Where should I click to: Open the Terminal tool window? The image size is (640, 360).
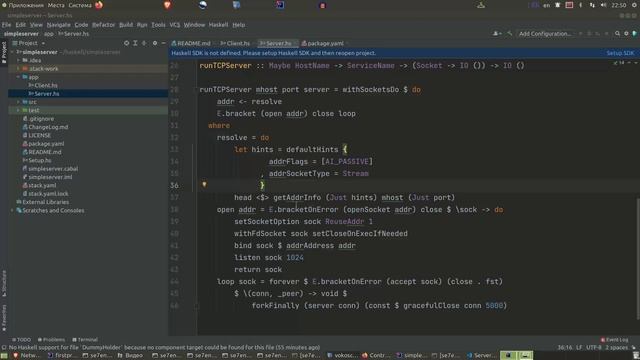pyautogui.click(x=85, y=340)
